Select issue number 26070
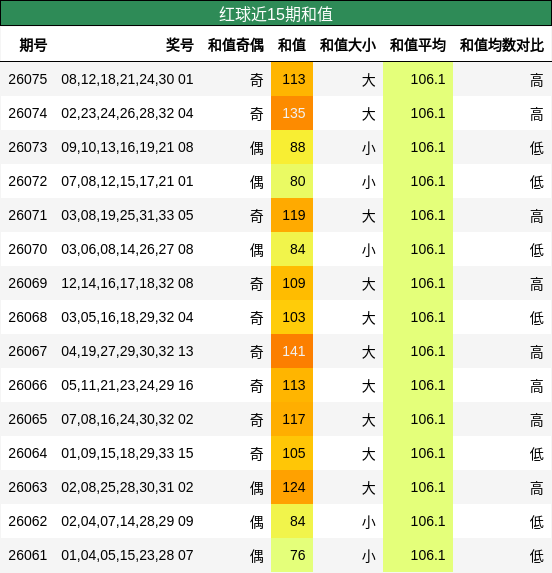552x573 pixels. click(28, 249)
